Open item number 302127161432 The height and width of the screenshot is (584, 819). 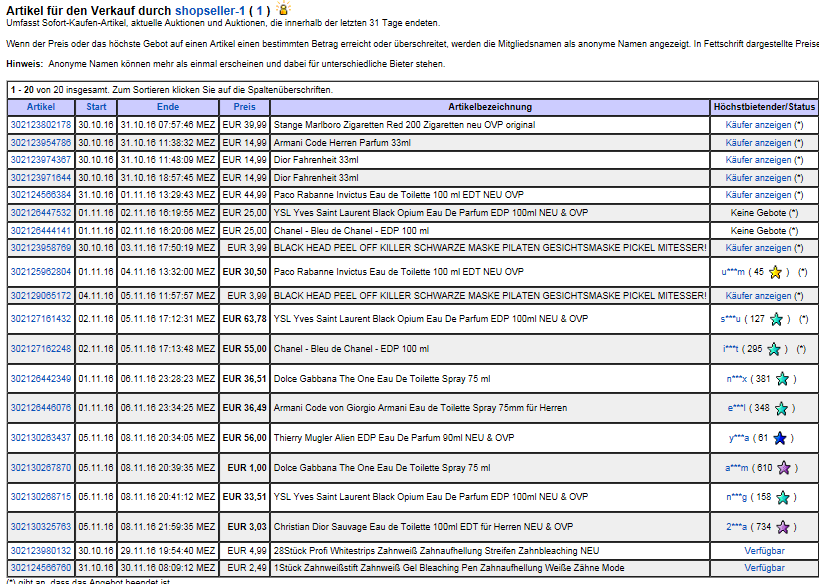pos(41,319)
